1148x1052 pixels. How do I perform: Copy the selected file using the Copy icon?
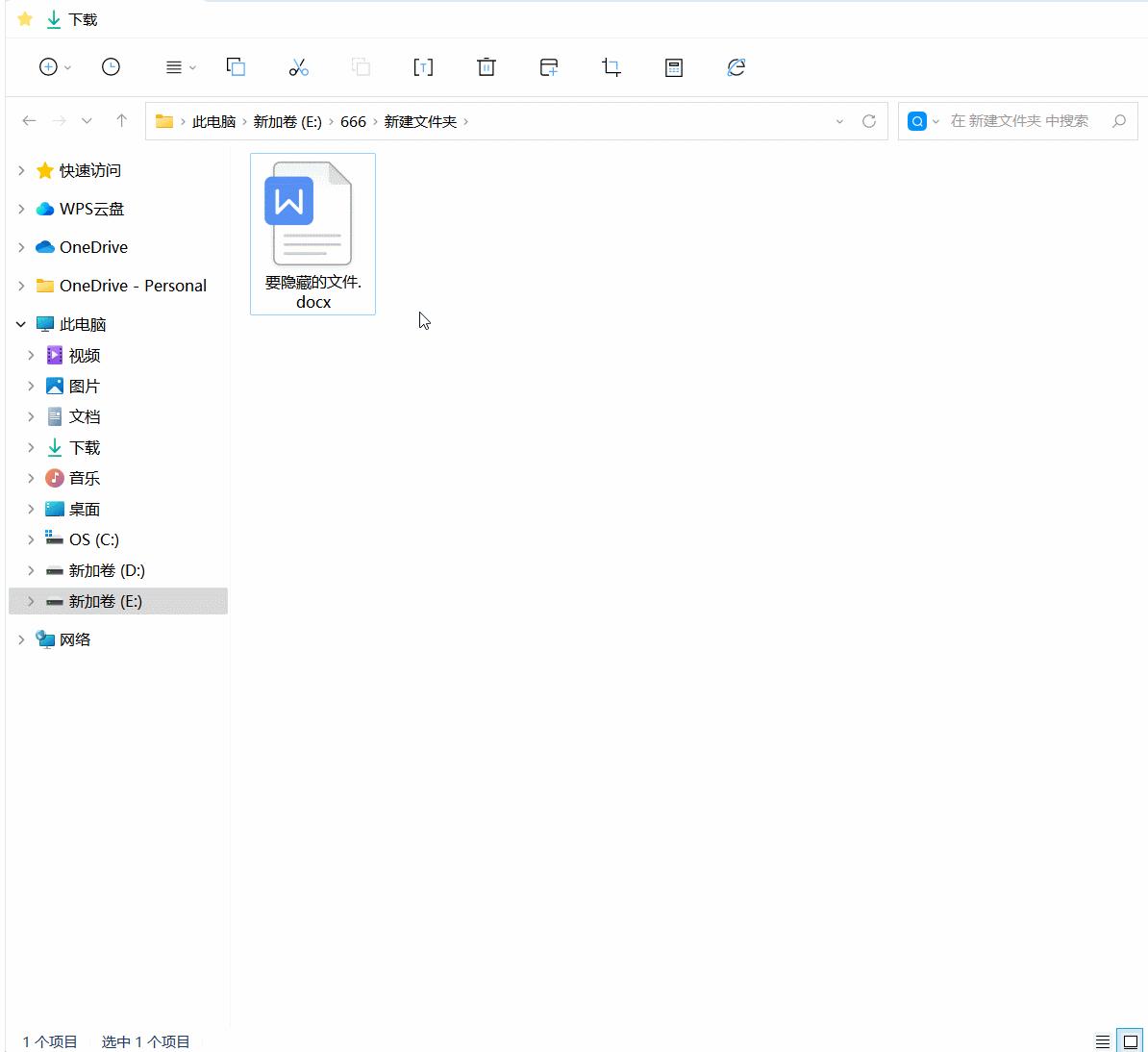click(x=236, y=67)
